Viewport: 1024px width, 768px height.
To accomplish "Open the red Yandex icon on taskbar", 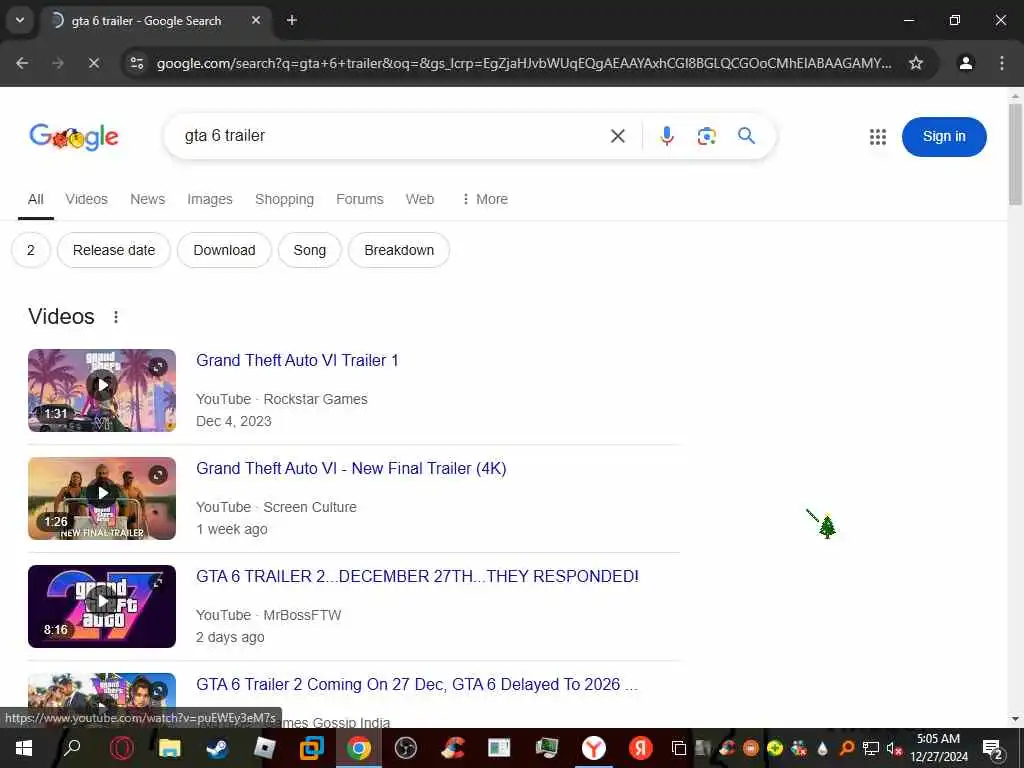I will (641, 748).
